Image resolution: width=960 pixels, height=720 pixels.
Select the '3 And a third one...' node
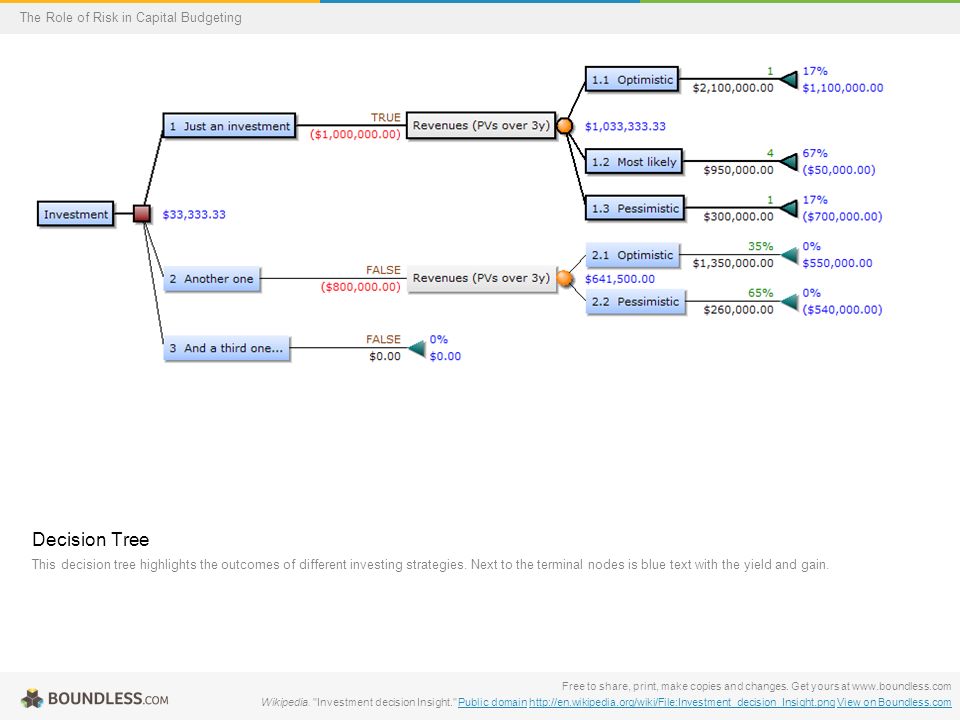[x=227, y=348]
